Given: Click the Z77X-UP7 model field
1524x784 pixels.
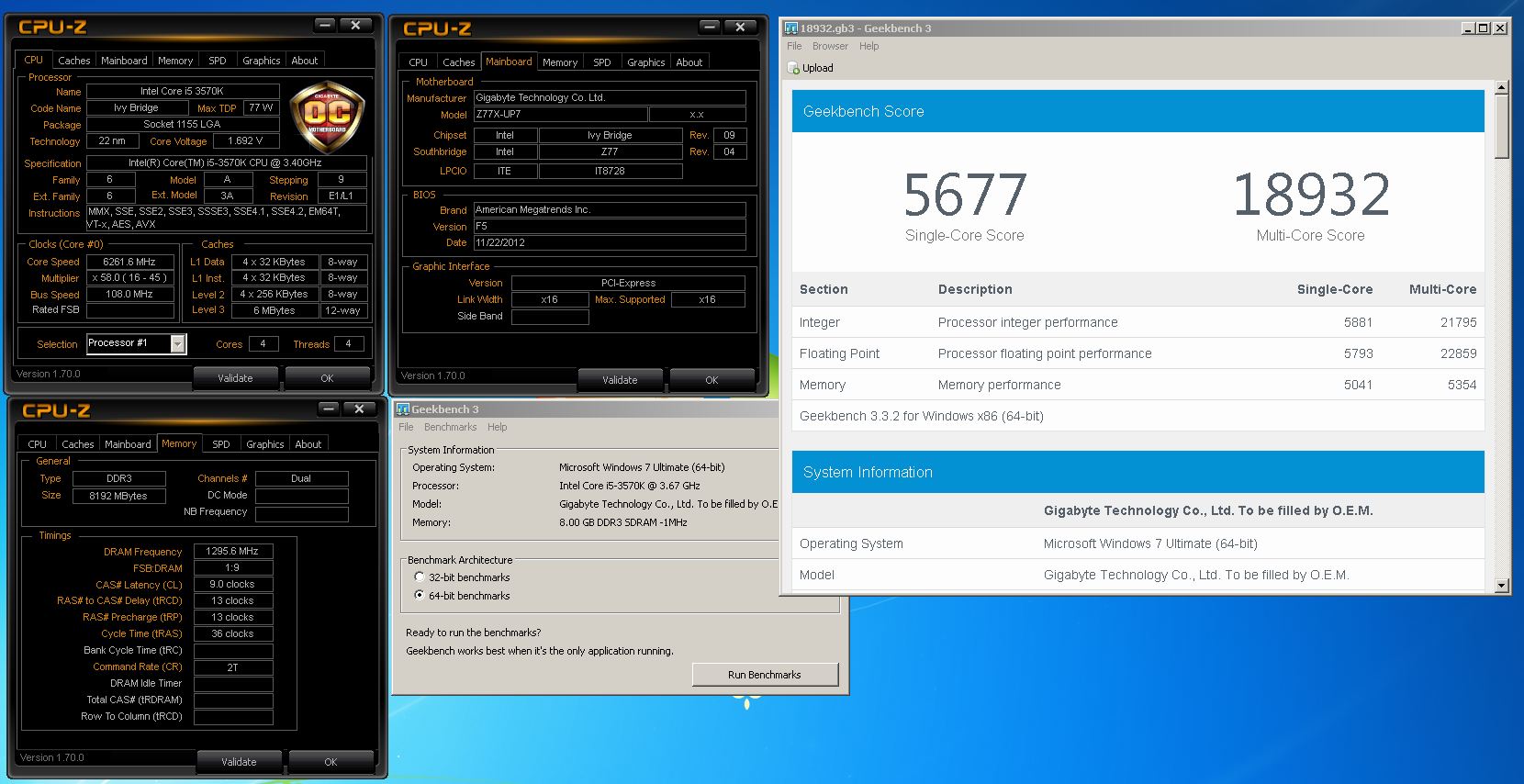Looking at the screenshot, I should (560, 115).
